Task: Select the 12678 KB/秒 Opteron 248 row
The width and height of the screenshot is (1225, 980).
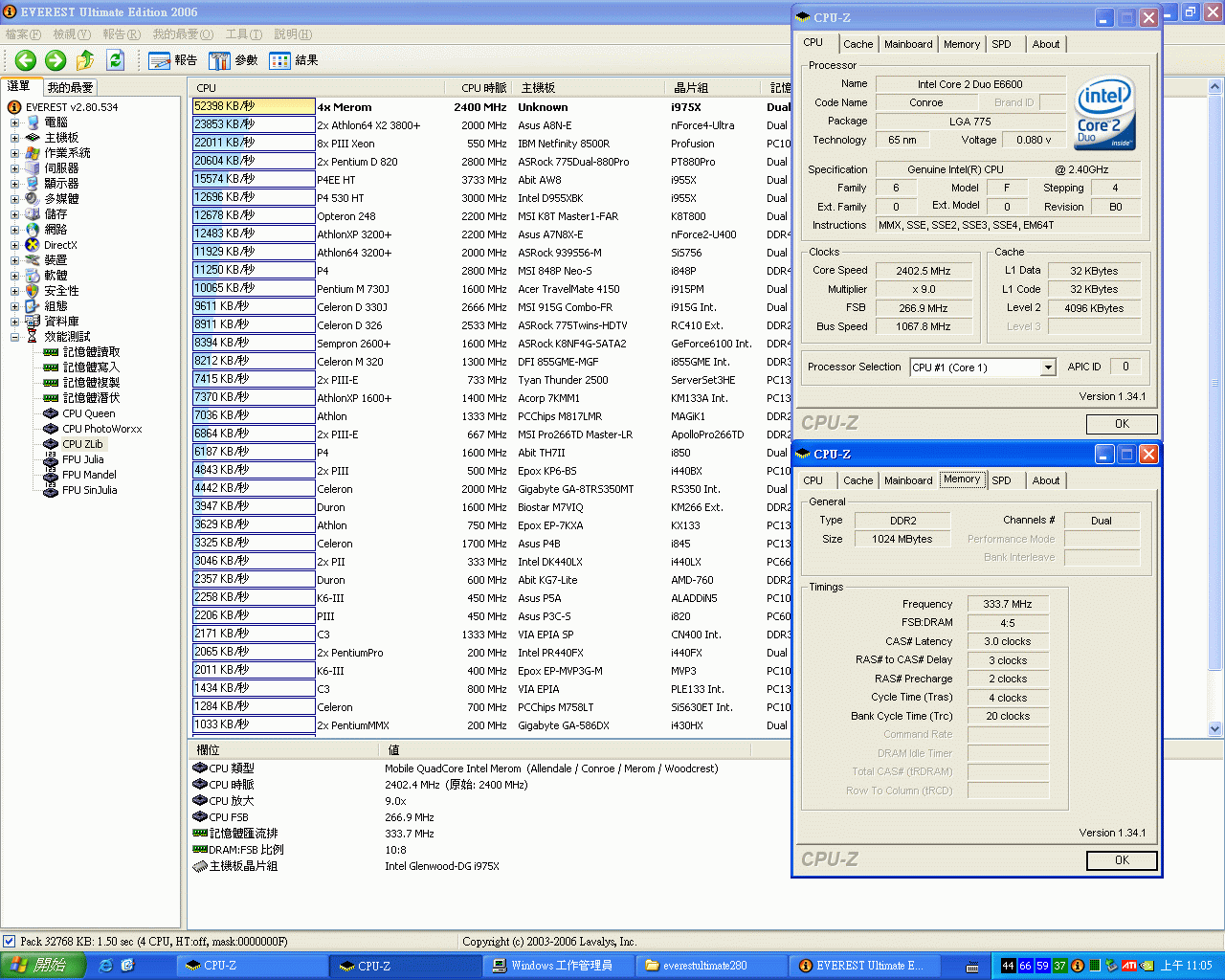Action: point(491,216)
